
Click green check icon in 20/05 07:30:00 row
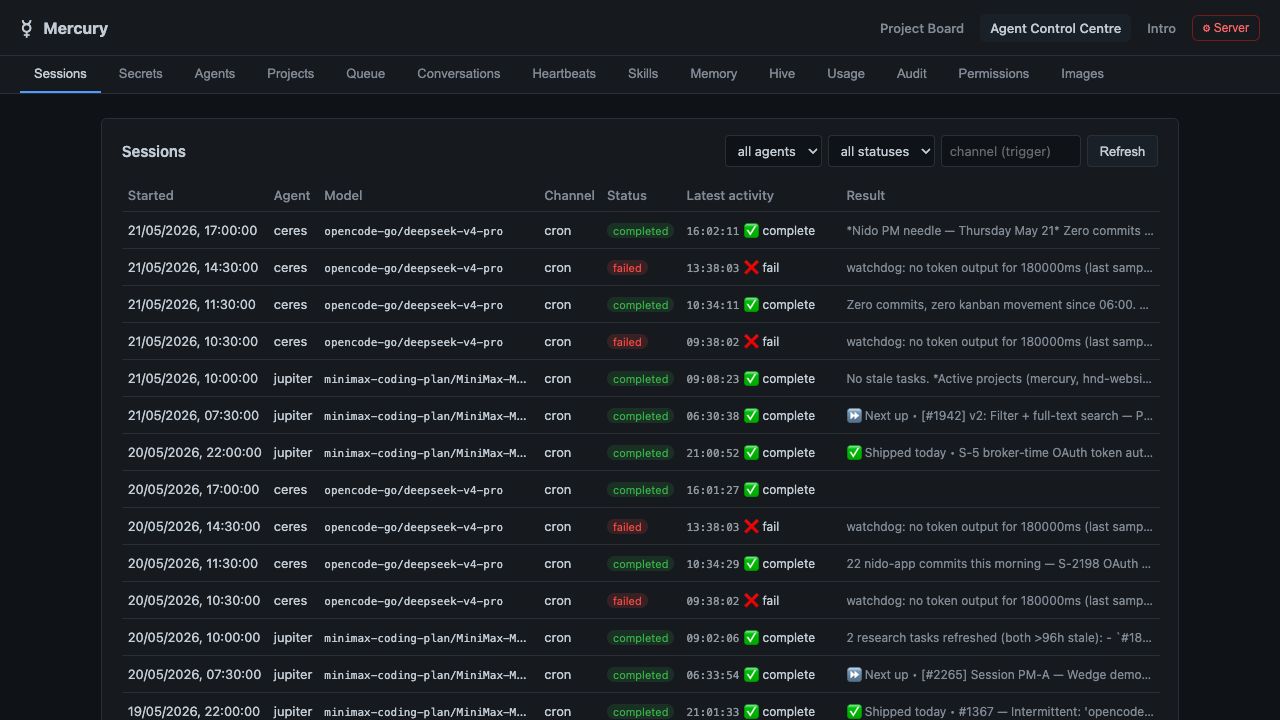pyautogui.click(x=751, y=674)
